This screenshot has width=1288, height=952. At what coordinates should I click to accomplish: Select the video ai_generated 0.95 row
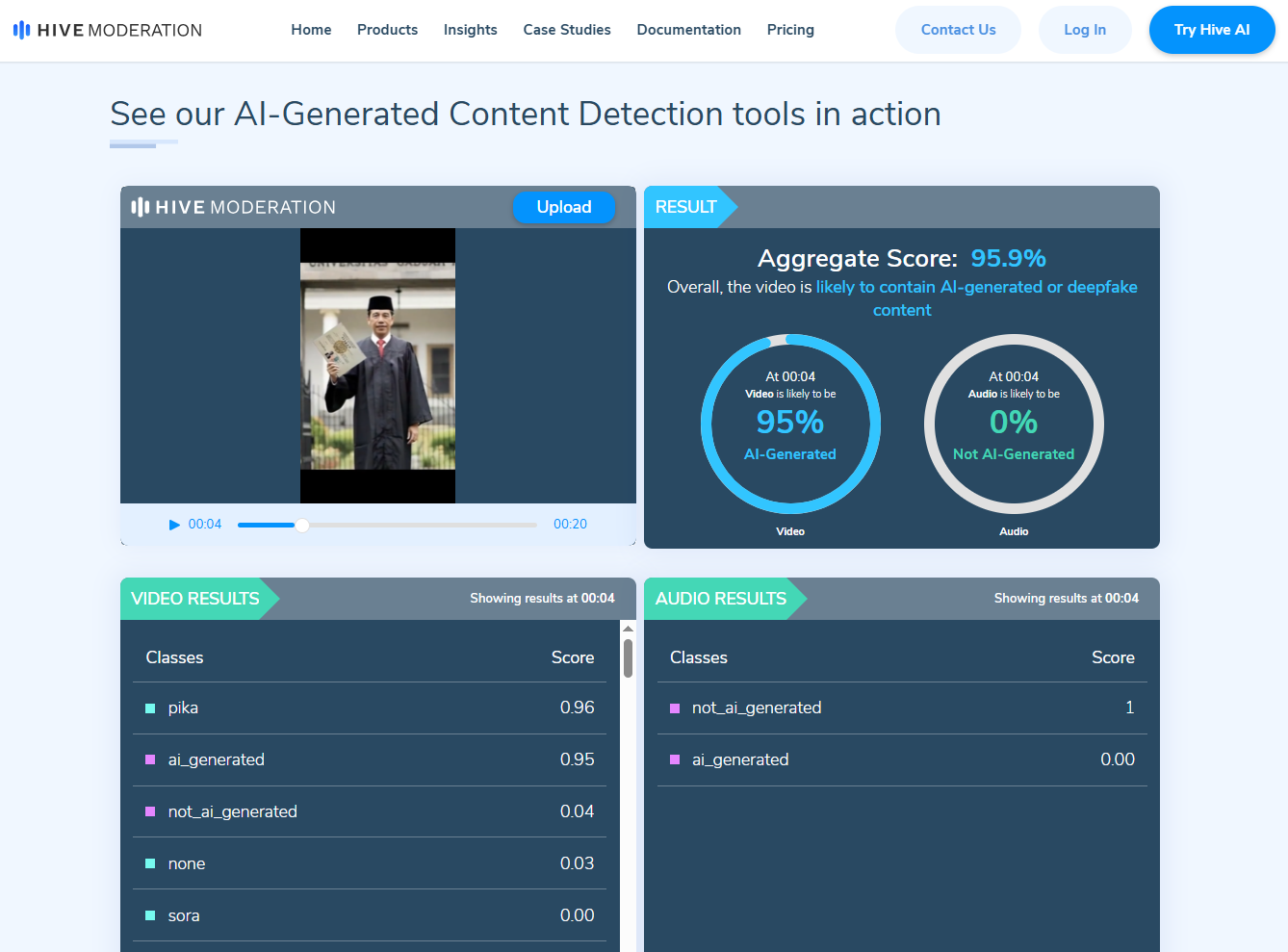pyautogui.click(x=370, y=759)
